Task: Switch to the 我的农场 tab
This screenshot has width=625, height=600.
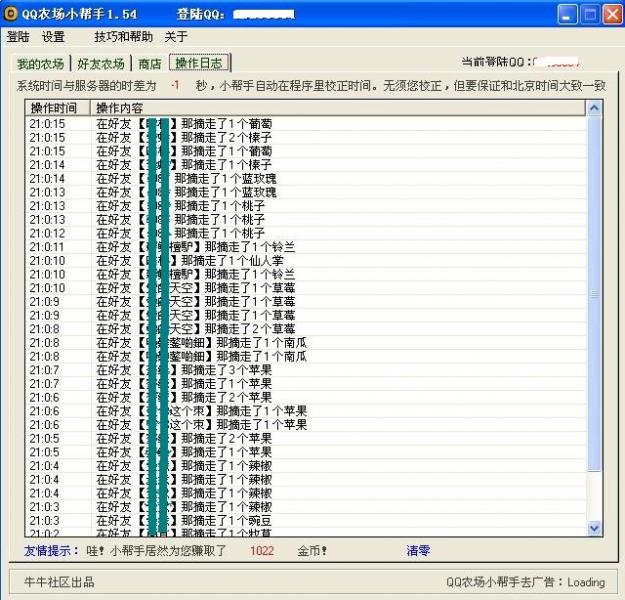Action: 40,63
